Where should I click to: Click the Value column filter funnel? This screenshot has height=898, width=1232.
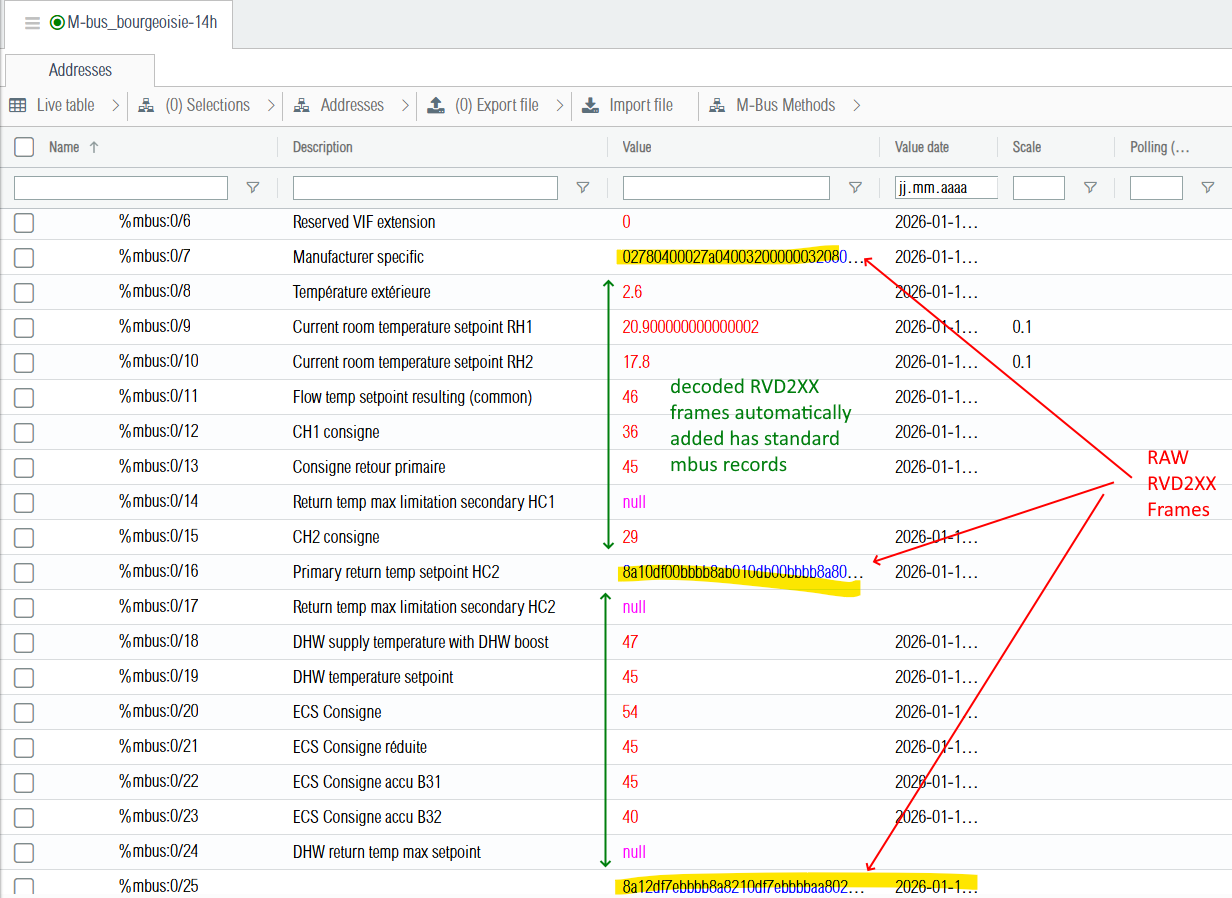pyautogui.click(x=855, y=187)
